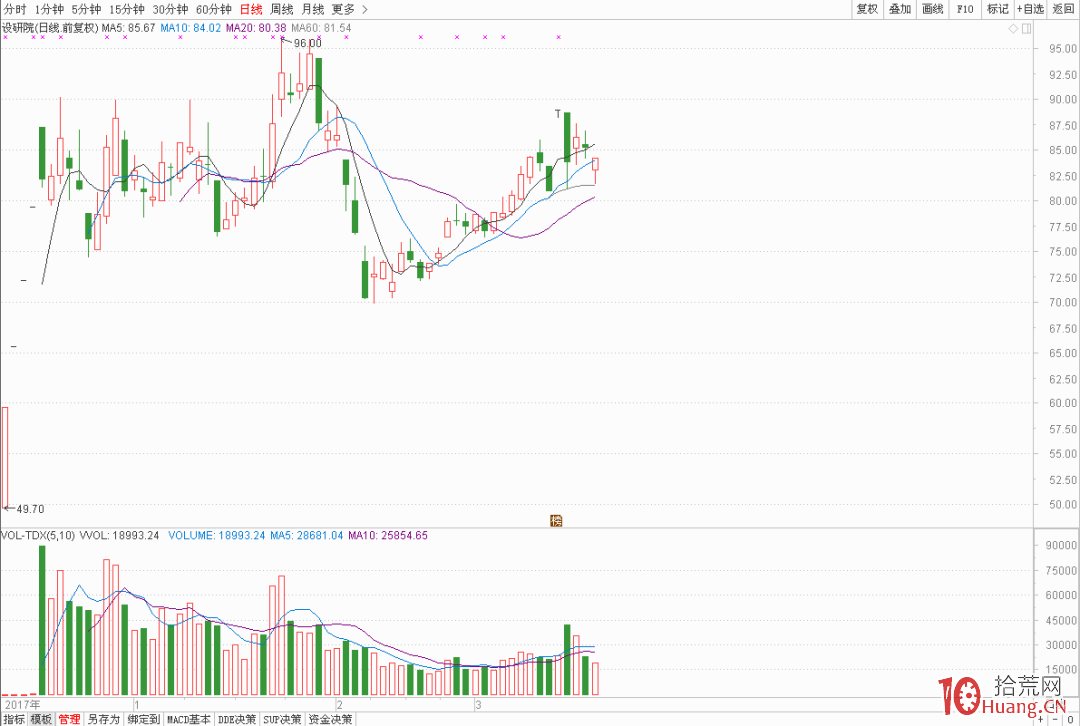Select the 15分钟 period tab
The height and width of the screenshot is (726, 1080).
pyautogui.click(x=127, y=9)
